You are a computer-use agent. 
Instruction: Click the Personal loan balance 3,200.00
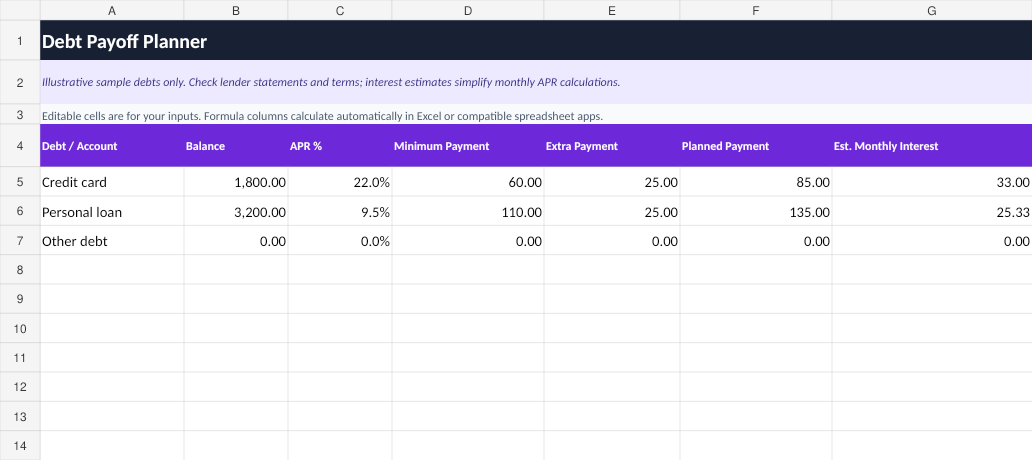(236, 211)
